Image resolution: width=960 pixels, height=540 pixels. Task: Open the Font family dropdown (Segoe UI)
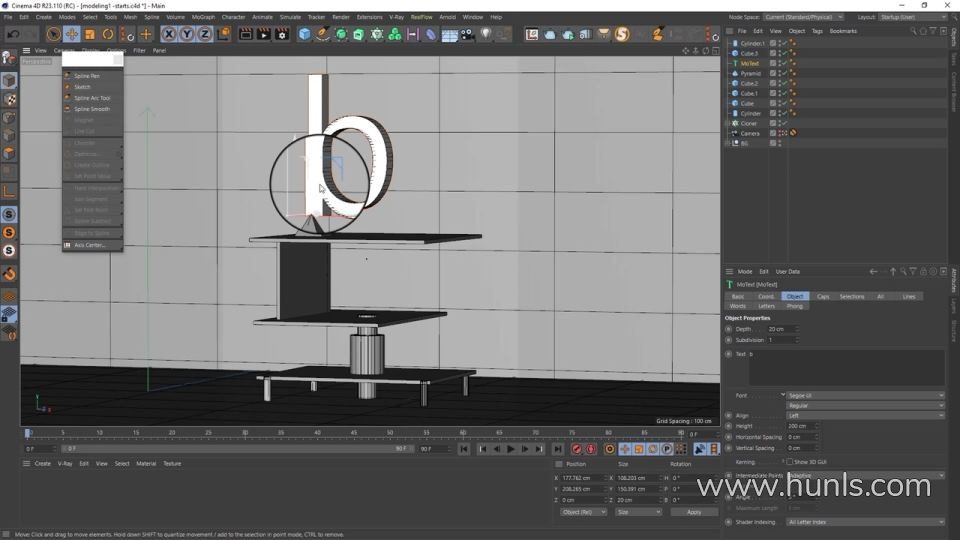coord(864,395)
